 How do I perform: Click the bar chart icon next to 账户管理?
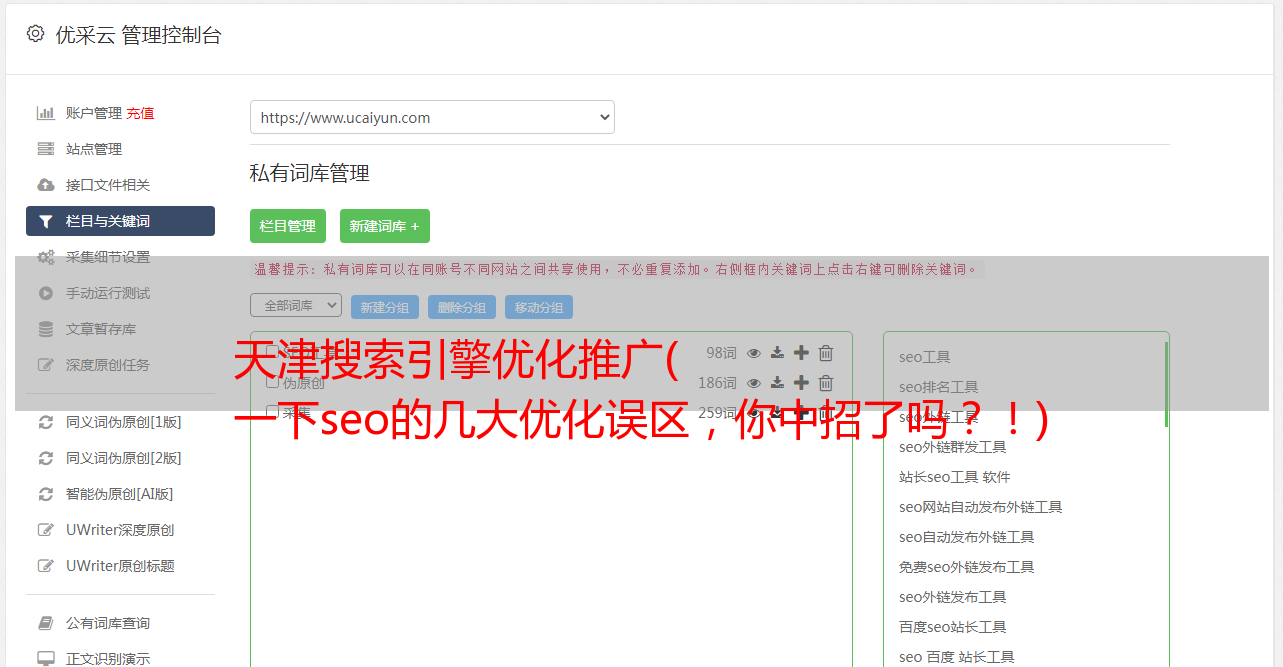46,113
